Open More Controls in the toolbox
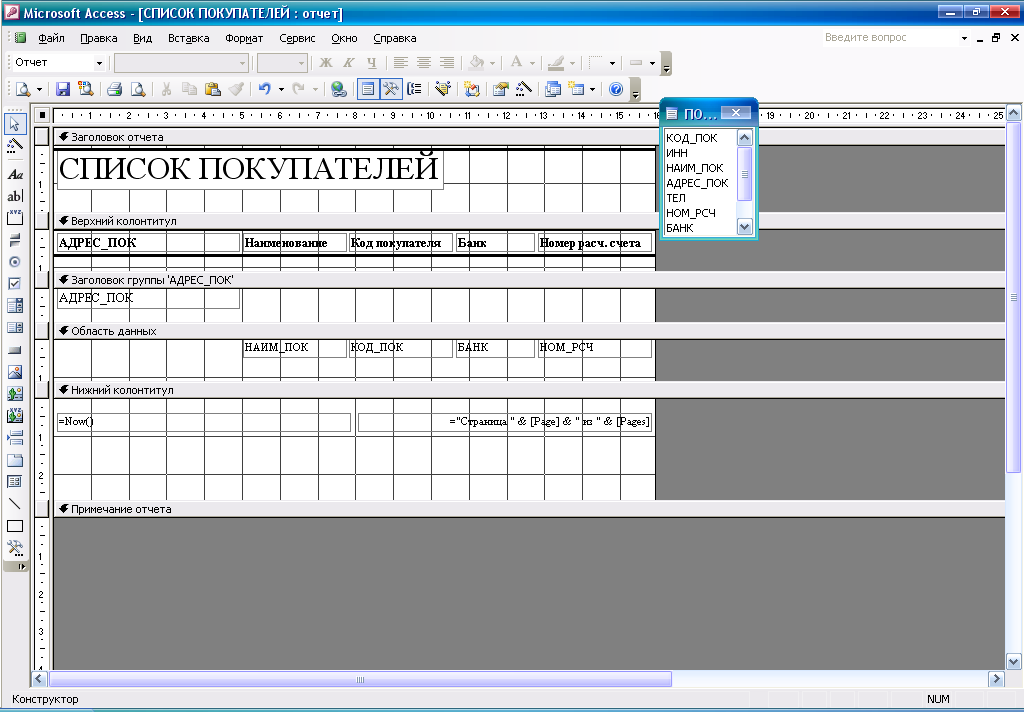Screen dimensions: 1024x712 (x=14, y=547)
